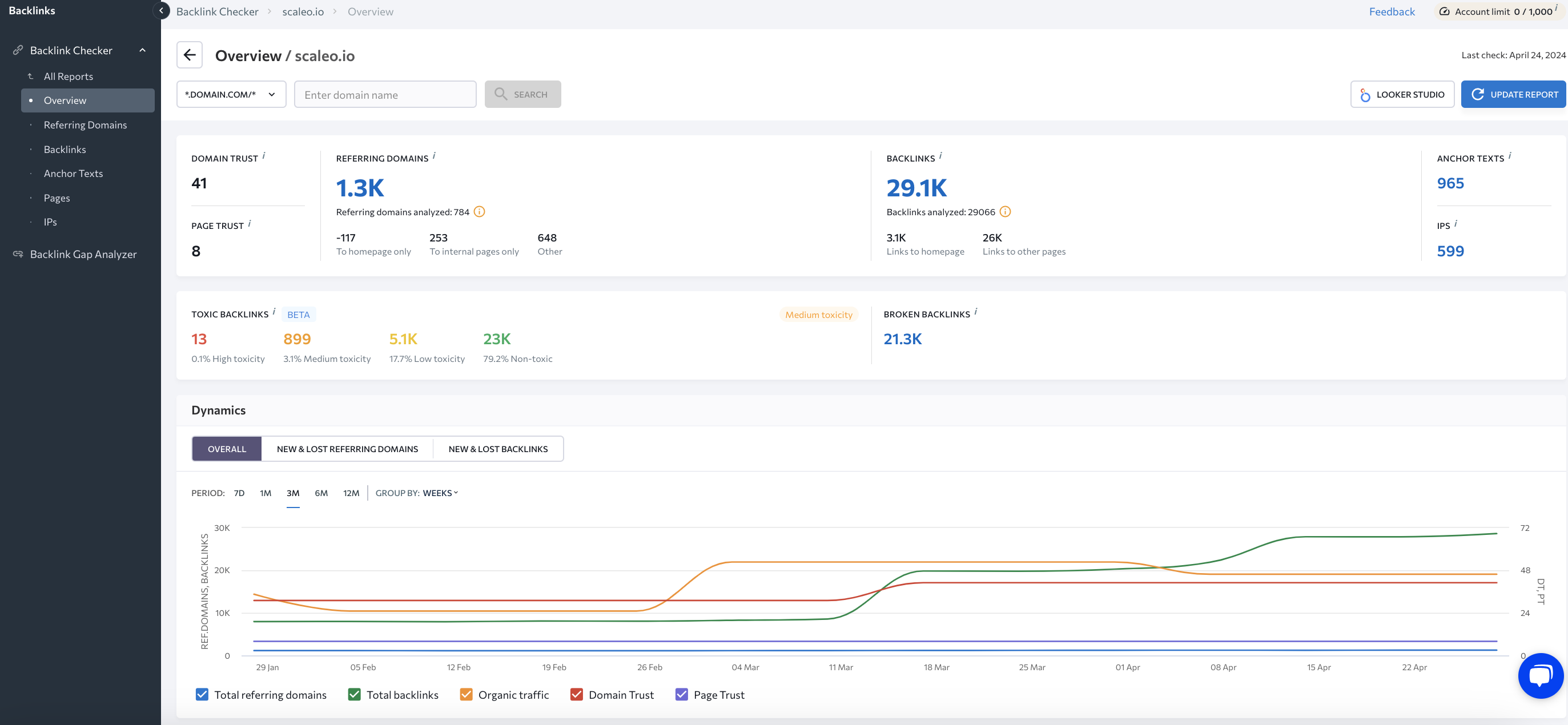The height and width of the screenshot is (725, 1568).
Task: Click the Feedback link in top bar
Action: [x=1392, y=11]
